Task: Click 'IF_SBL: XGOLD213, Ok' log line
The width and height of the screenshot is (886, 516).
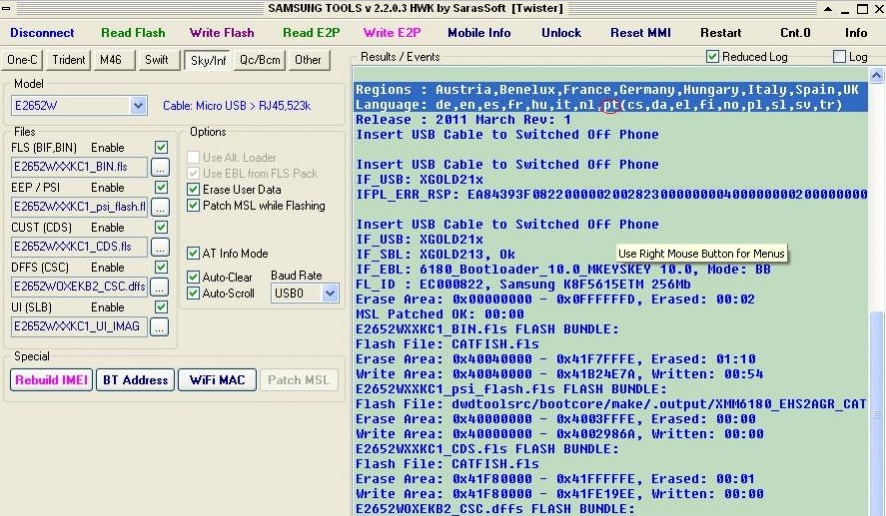Action: coord(435,254)
